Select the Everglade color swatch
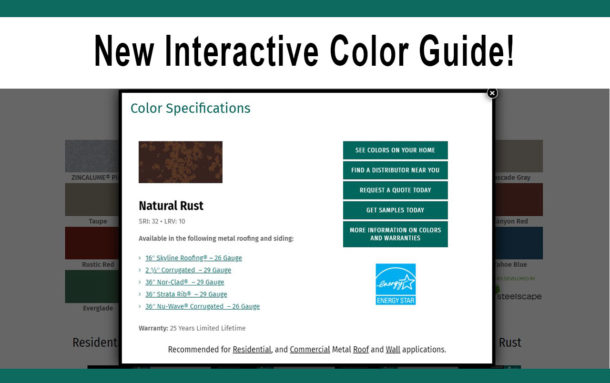610x383 pixels. [x=93, y=286]
